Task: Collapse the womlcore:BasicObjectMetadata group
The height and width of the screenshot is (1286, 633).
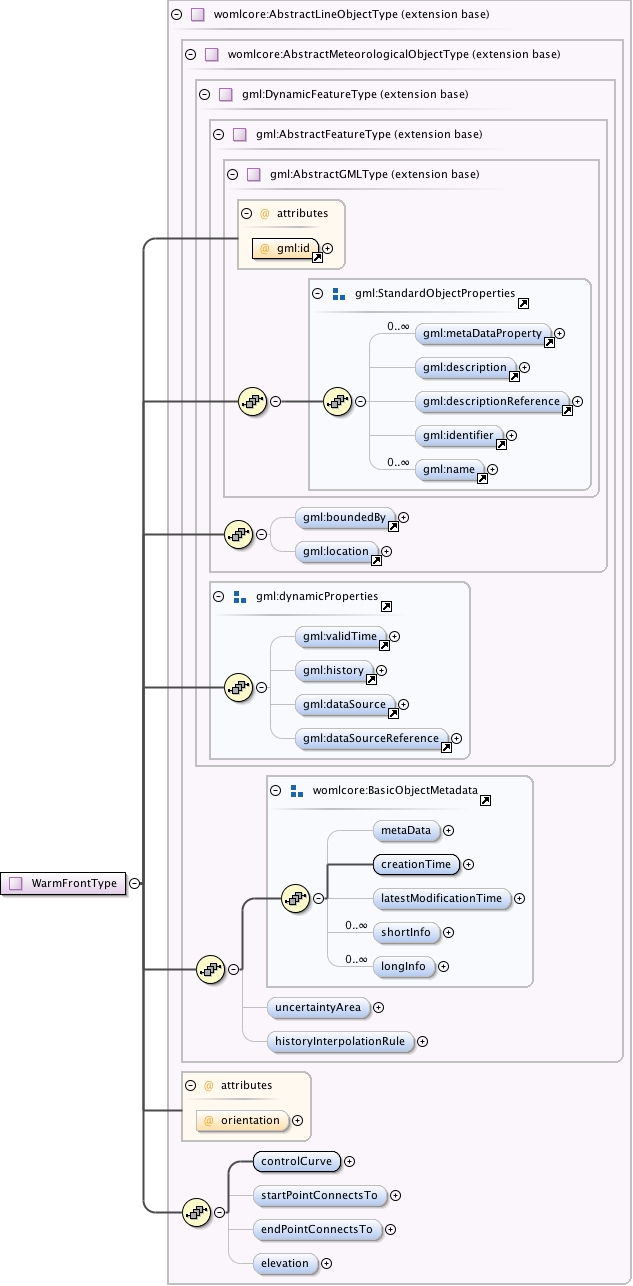Action: tap(275, 790)
